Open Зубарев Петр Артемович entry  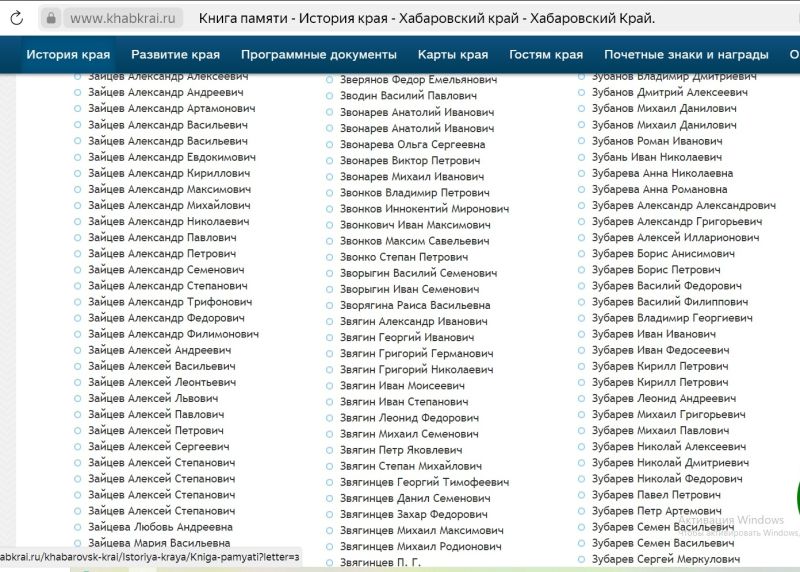(x=657, y=511)
